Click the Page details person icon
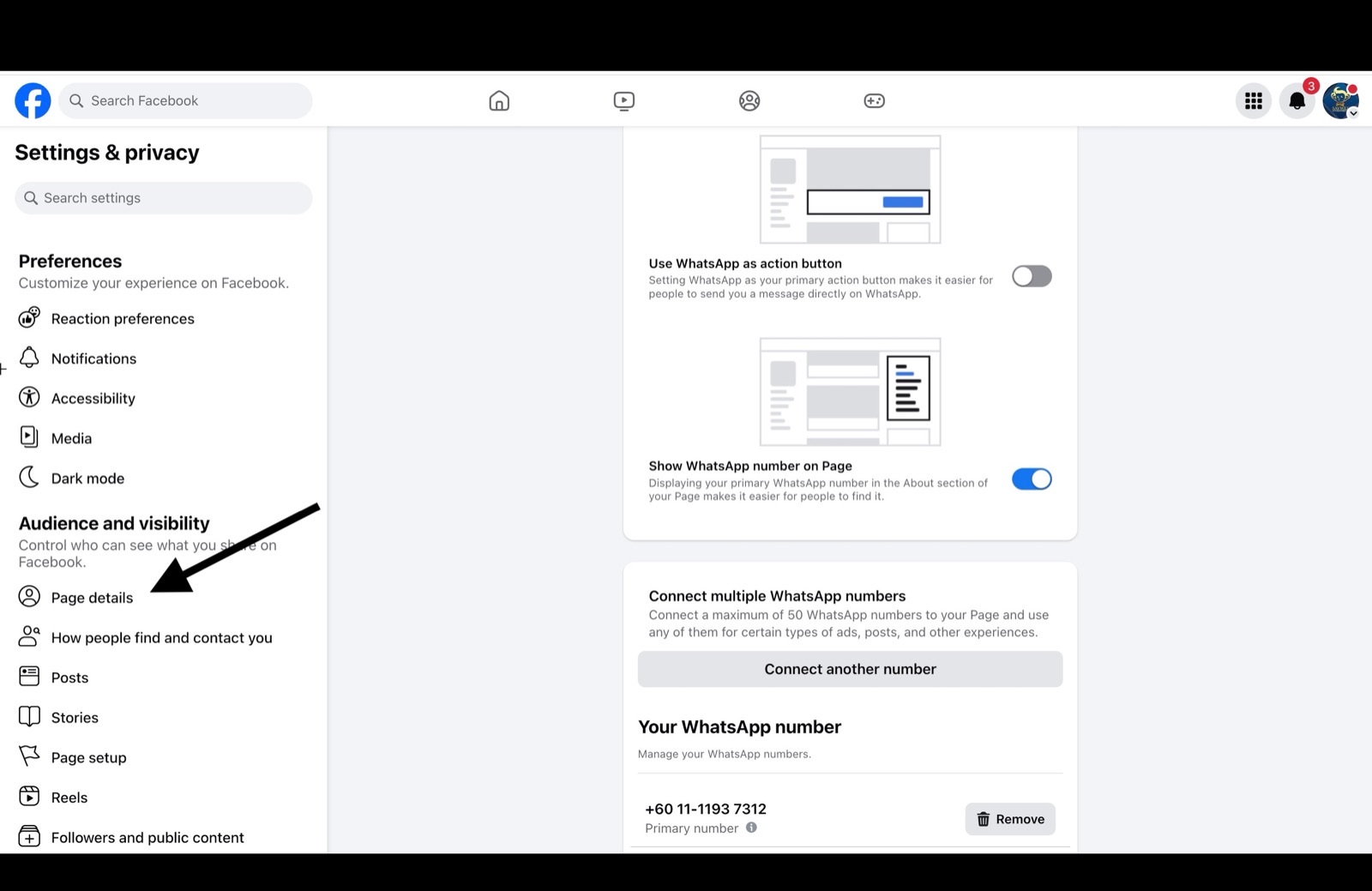The image size is (1372, 891). pos(29,597)
